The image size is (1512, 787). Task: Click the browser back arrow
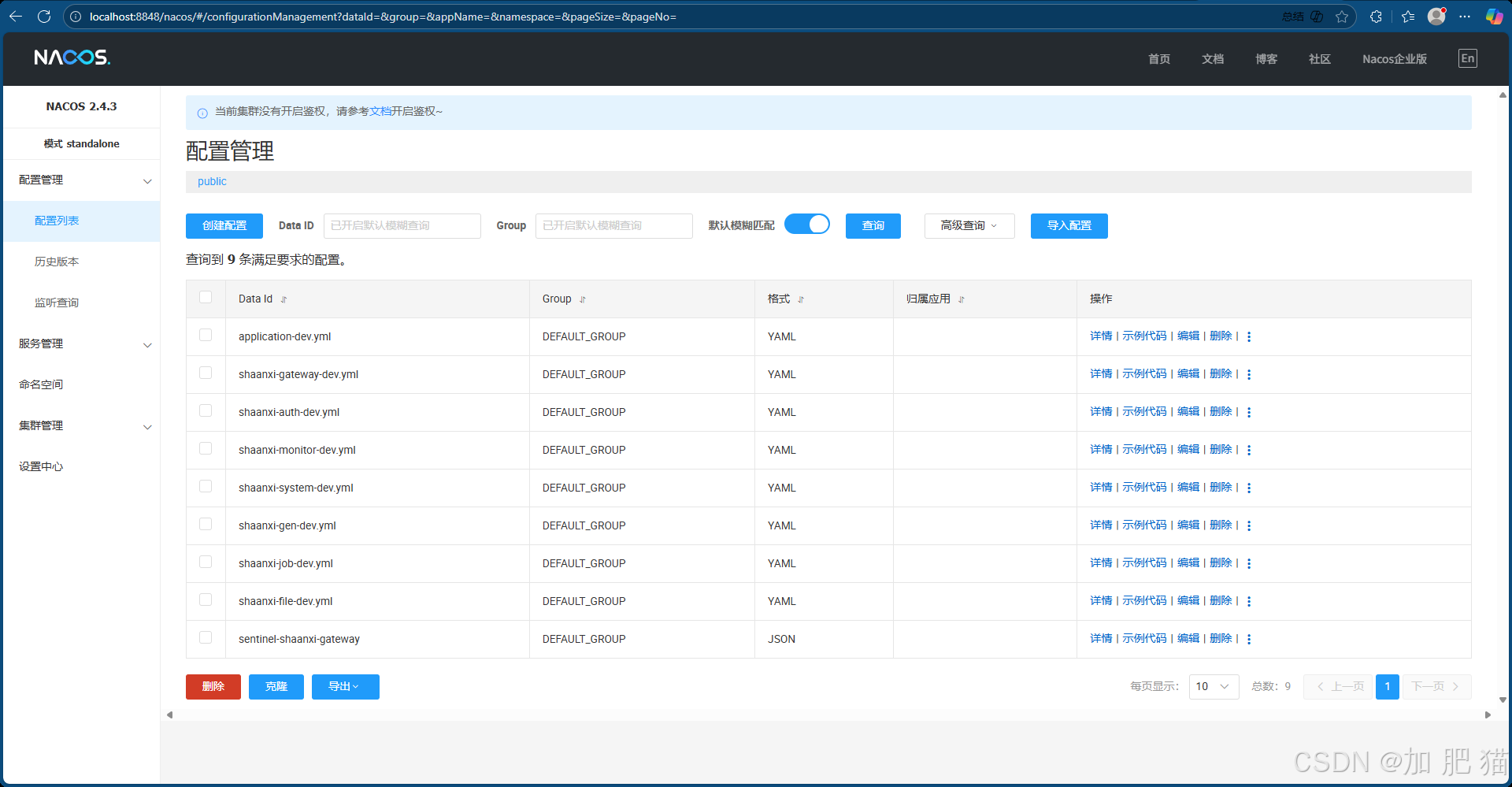pos(16,16)
